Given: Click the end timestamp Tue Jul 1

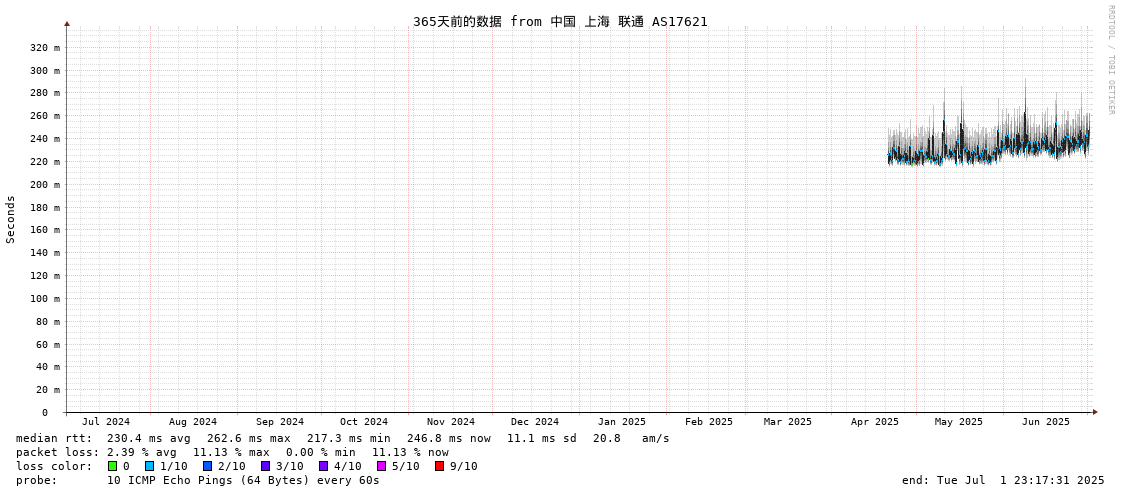Looking at the screenshot, I should [1003, 480].
